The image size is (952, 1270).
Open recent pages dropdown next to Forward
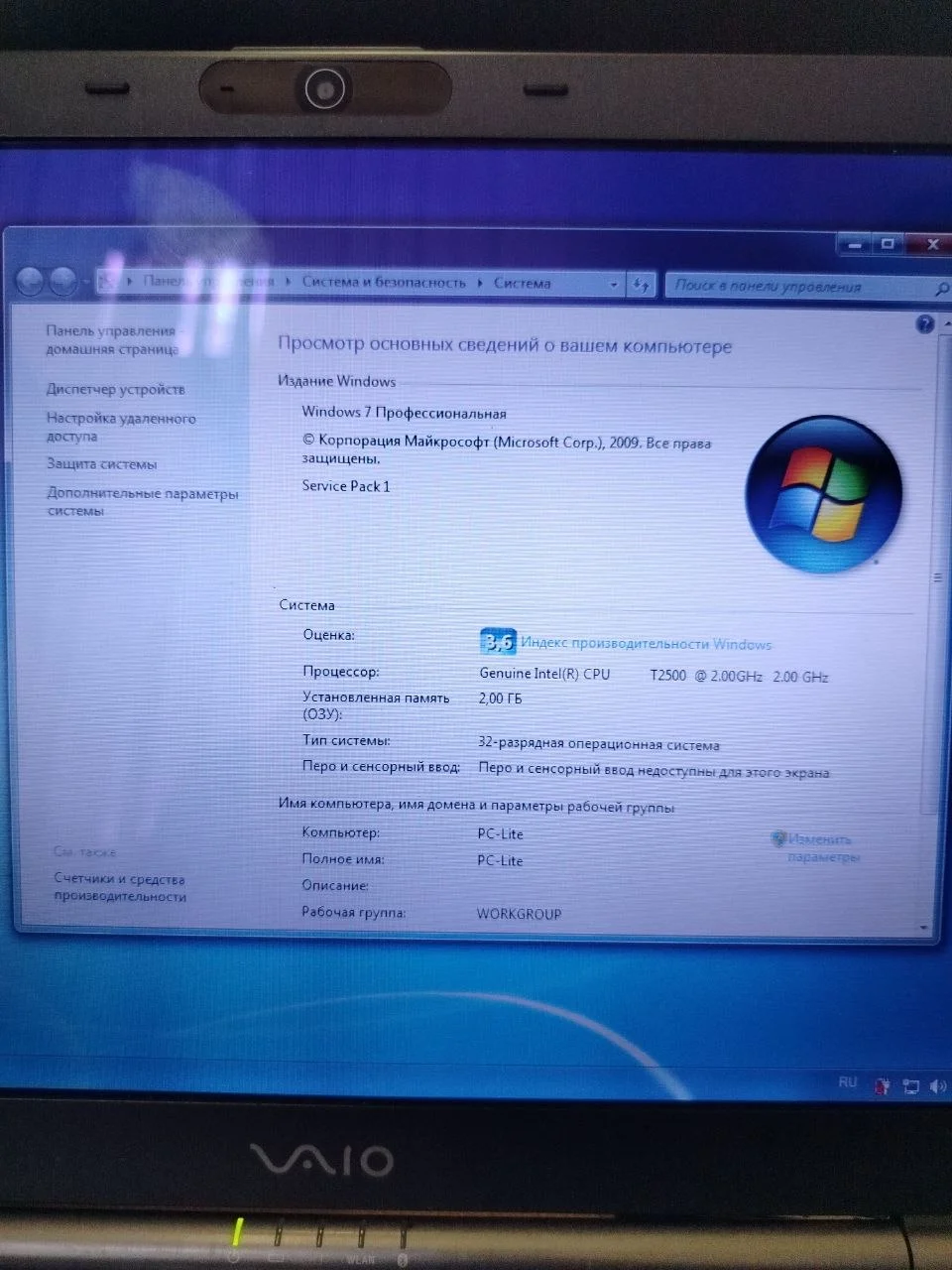point(85,283)
